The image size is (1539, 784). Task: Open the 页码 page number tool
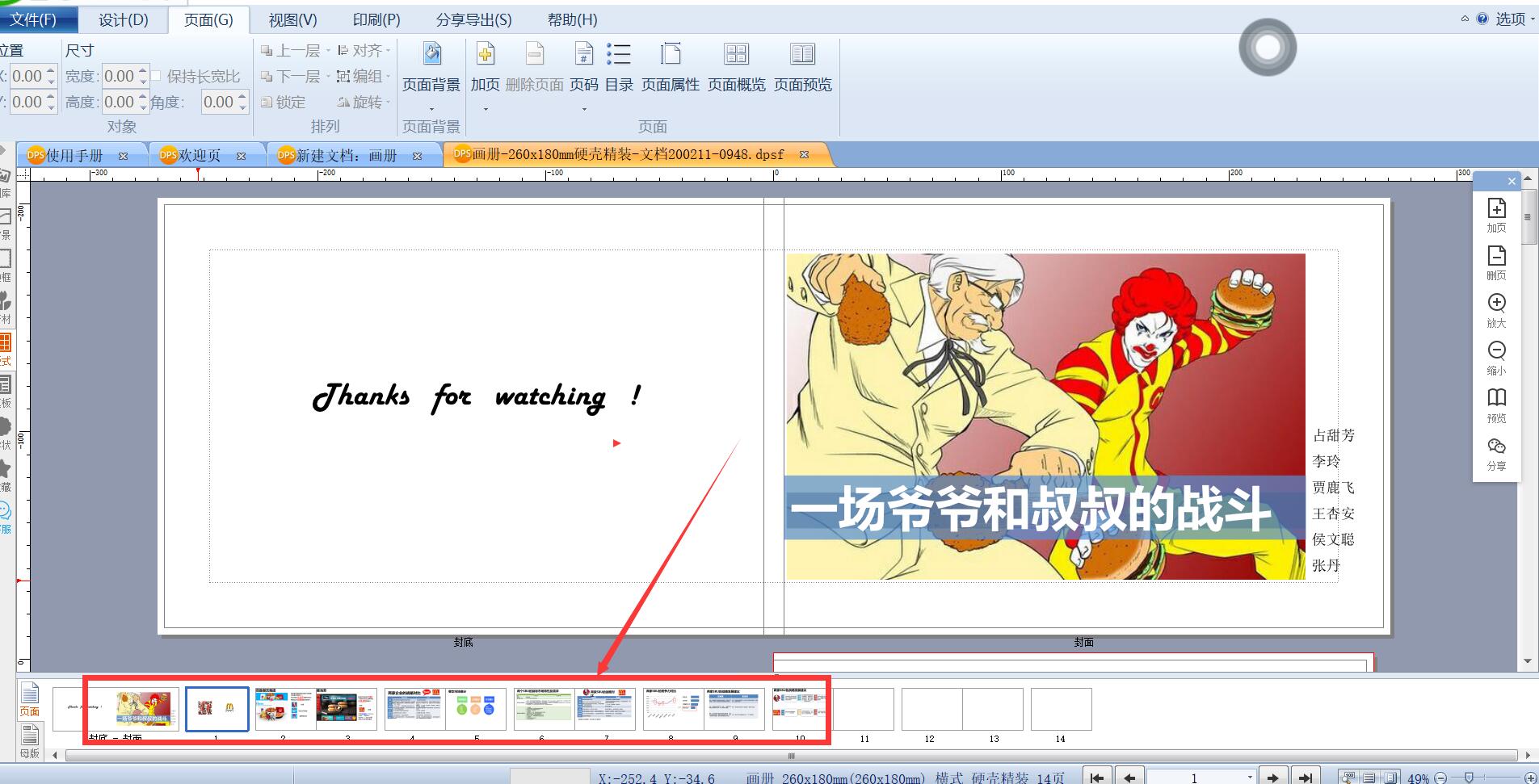pyautogui.click(x=584, y=68)
